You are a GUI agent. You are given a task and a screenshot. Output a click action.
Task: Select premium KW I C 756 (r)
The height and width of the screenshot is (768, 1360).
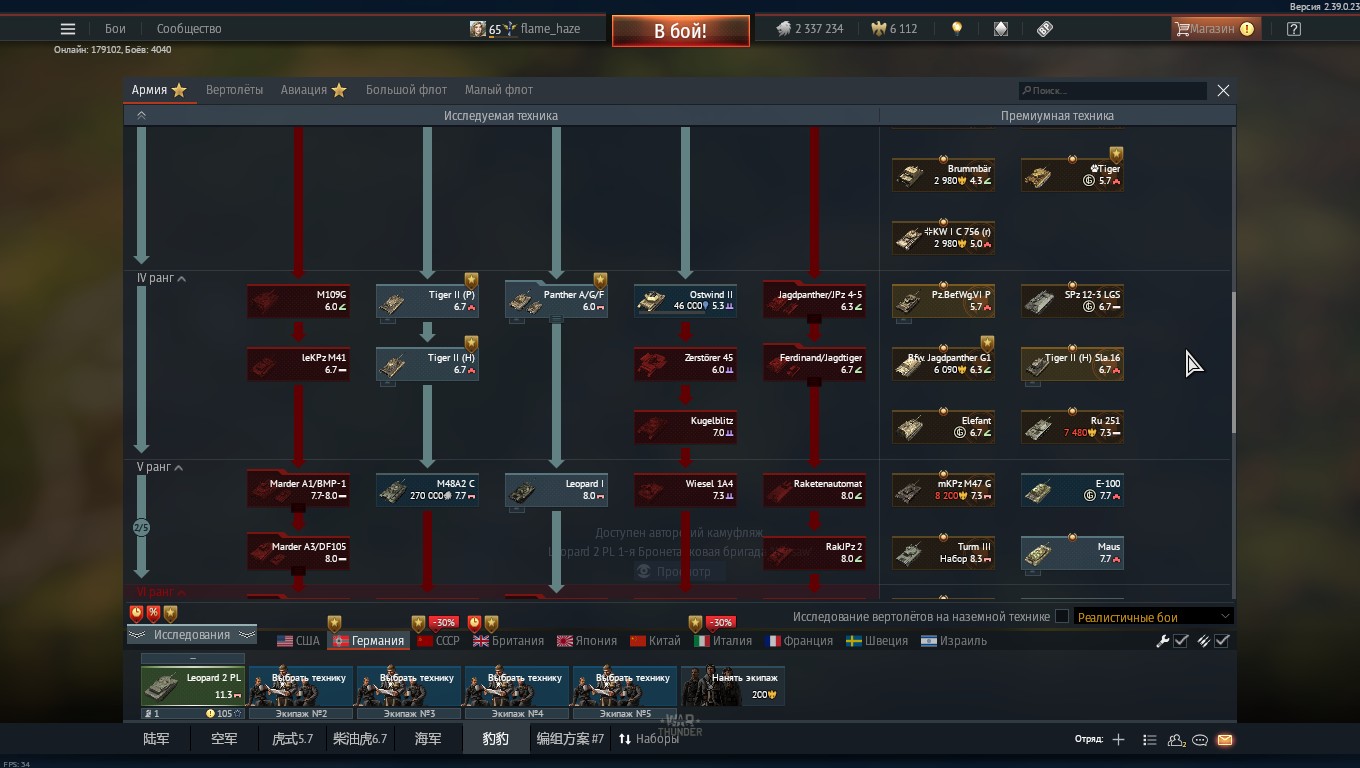pyautogui.click(x=943, y=238)
